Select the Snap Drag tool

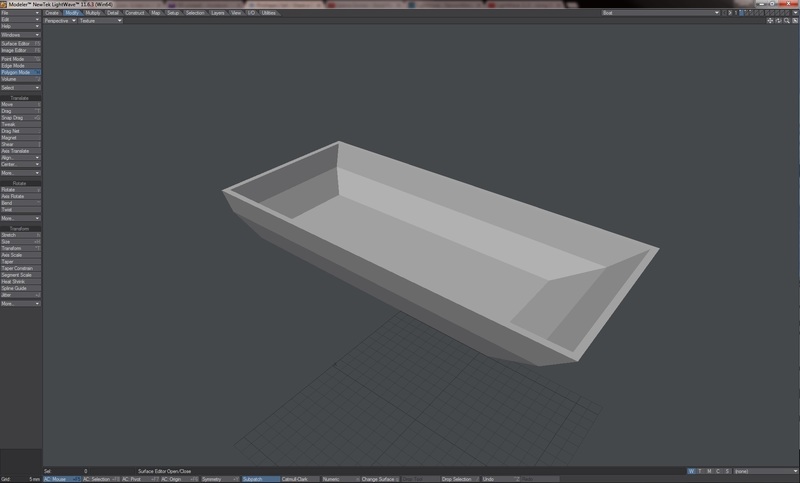coord(20,117)
